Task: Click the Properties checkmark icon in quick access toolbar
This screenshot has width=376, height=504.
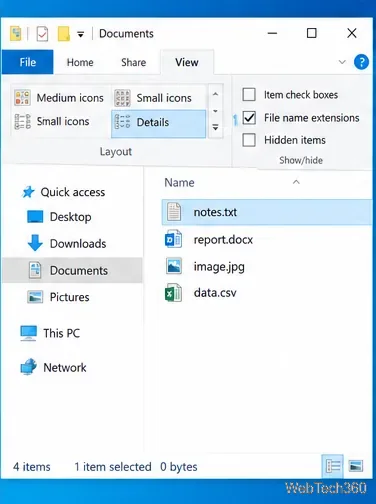Action: (x=42, y=34)
